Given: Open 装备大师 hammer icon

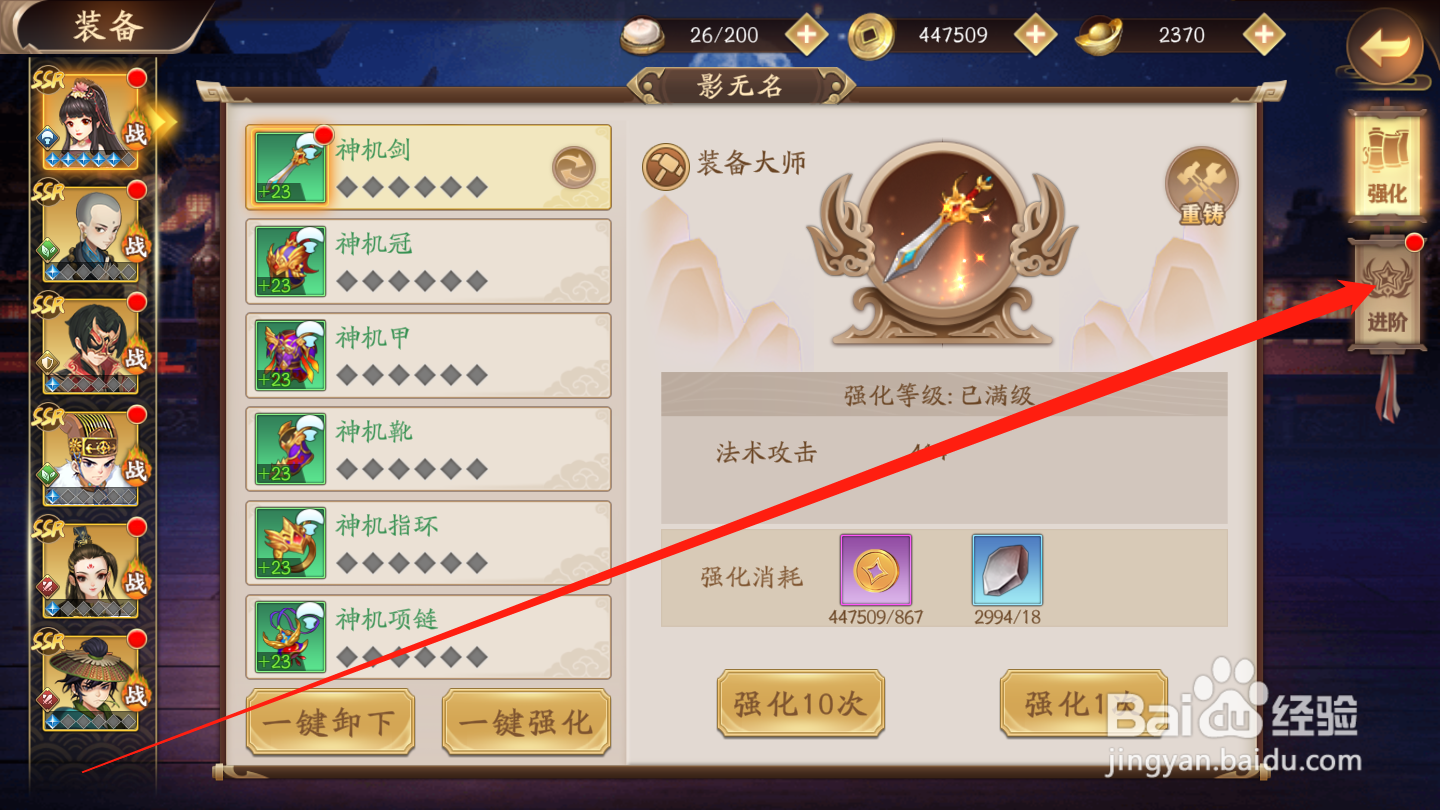Looking at the screenshot, I should pyautogui.click(x=665, y=166).
